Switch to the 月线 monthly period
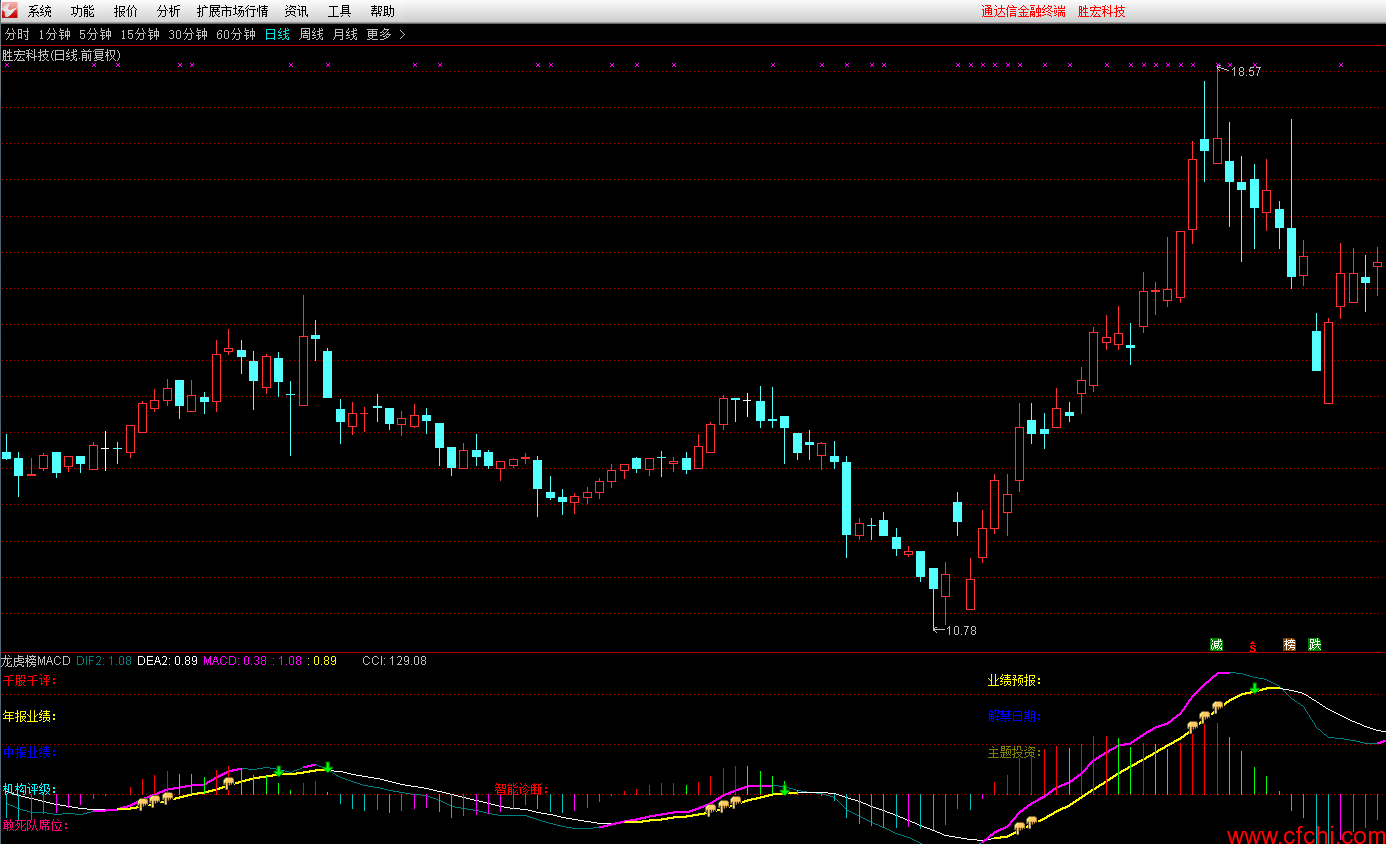 [x=345, y=34]
